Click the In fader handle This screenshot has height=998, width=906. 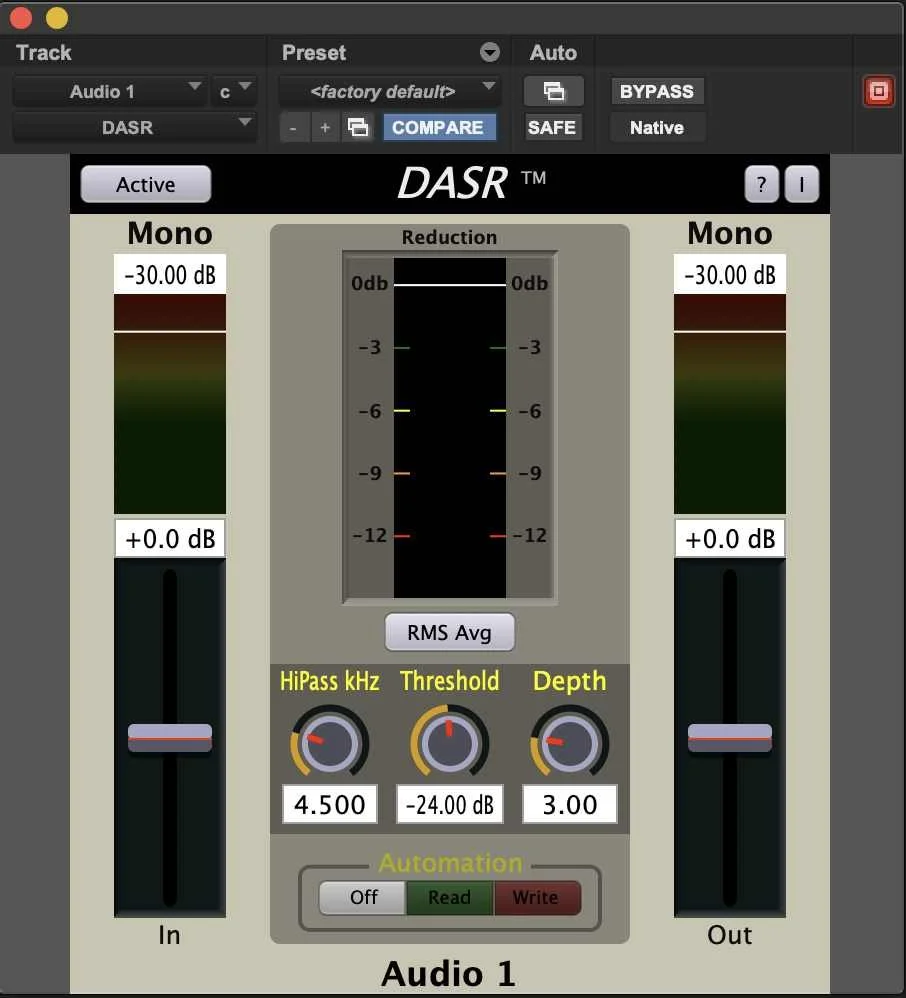tap(170, 738)
